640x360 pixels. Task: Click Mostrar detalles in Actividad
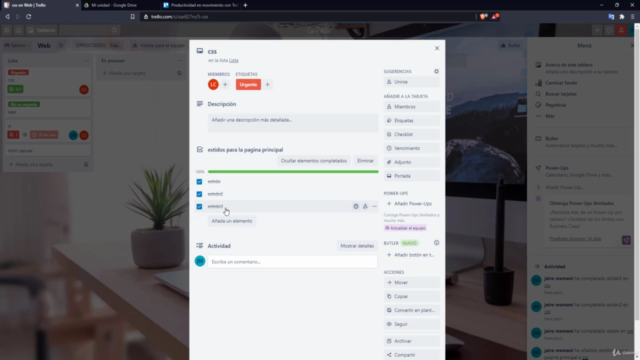pyautogui.click(x=357, y=246)
